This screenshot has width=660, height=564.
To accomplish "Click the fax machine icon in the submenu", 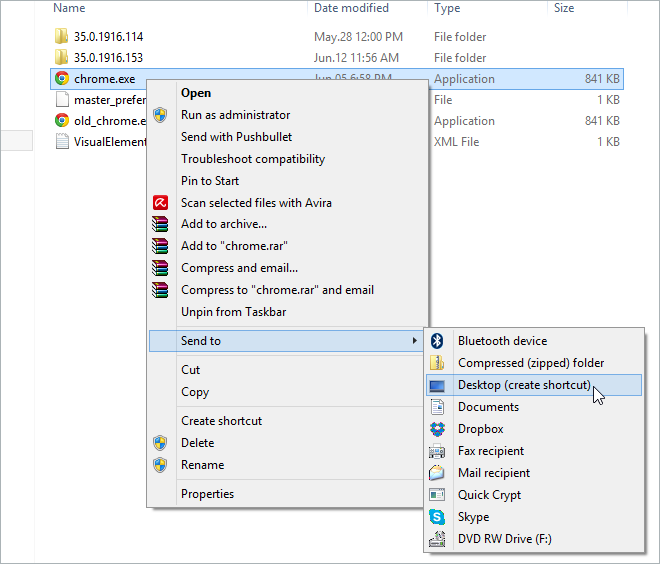I will (x=437, y=451).
